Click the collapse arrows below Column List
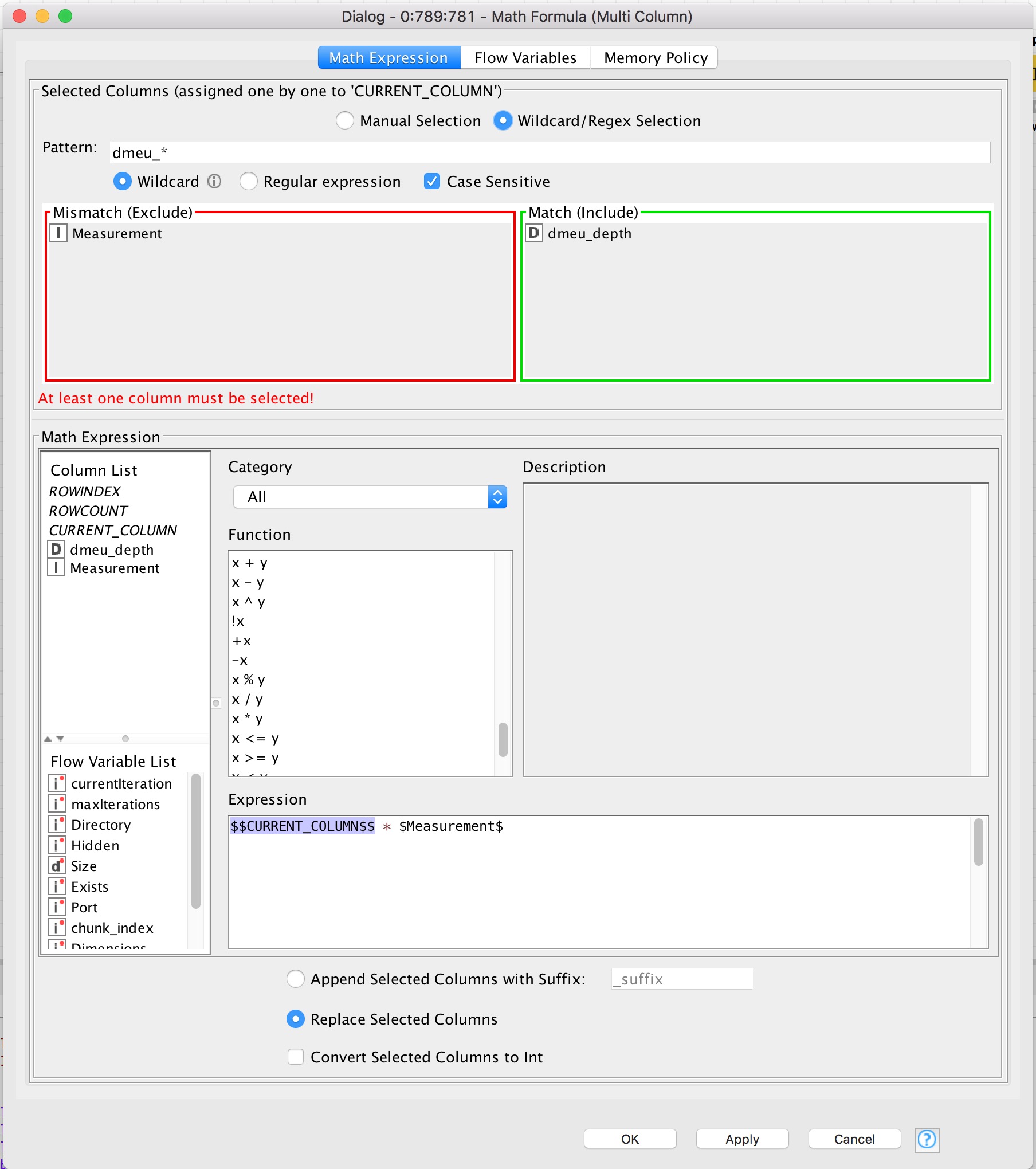Screen dimensions: 1036x1169 [54, 739]
